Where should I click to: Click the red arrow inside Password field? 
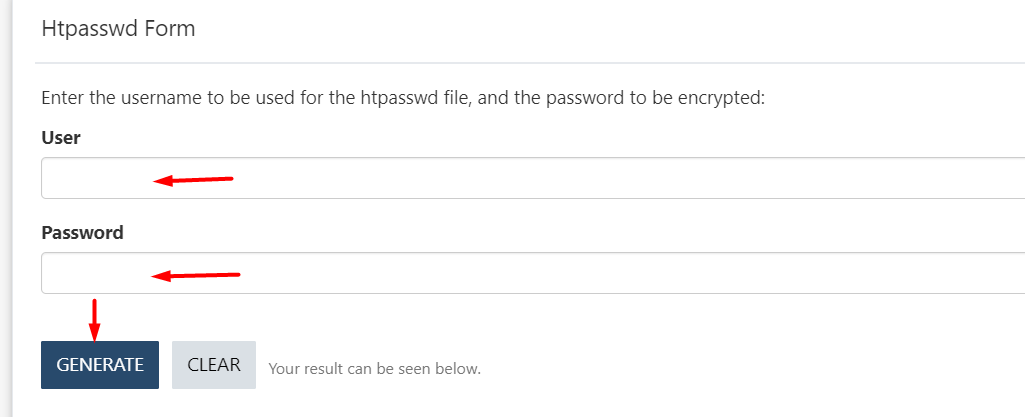[196, 275]
